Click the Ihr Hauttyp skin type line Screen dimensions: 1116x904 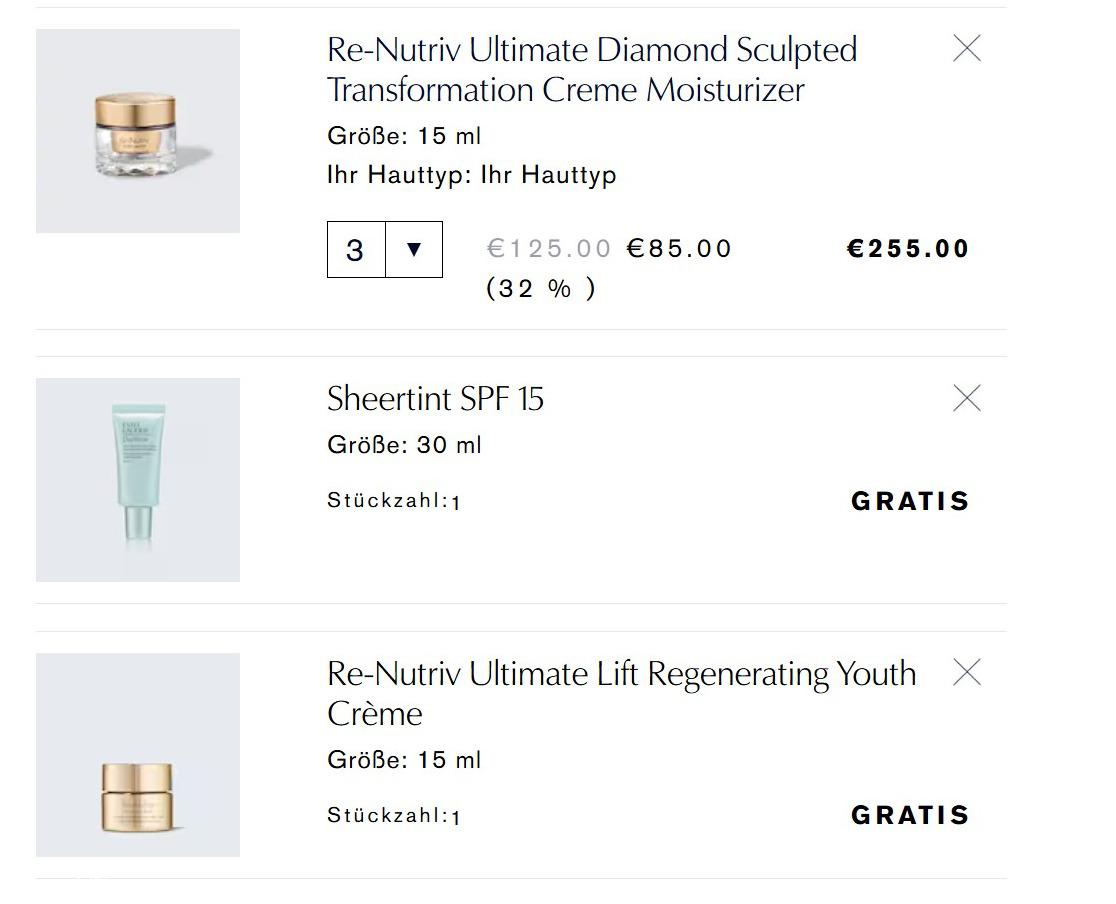tap(471, 175)
